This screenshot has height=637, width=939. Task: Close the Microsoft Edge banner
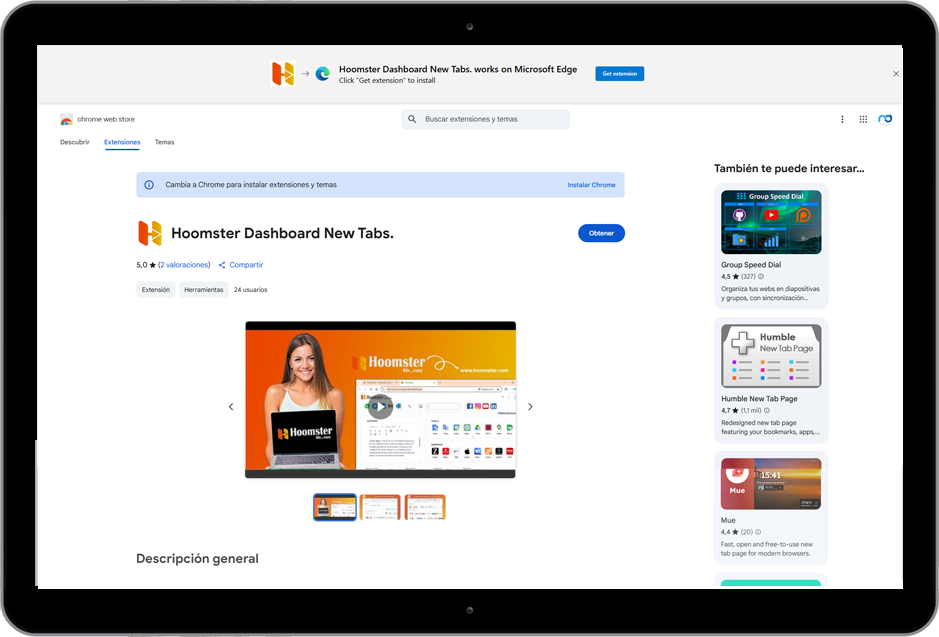click(x=896, y=74)
